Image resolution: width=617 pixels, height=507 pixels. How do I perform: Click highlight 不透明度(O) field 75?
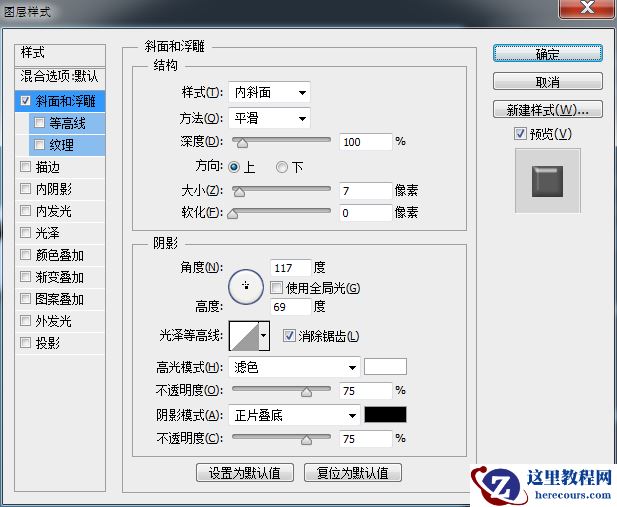pyautogui.click(x=366, y=391)
